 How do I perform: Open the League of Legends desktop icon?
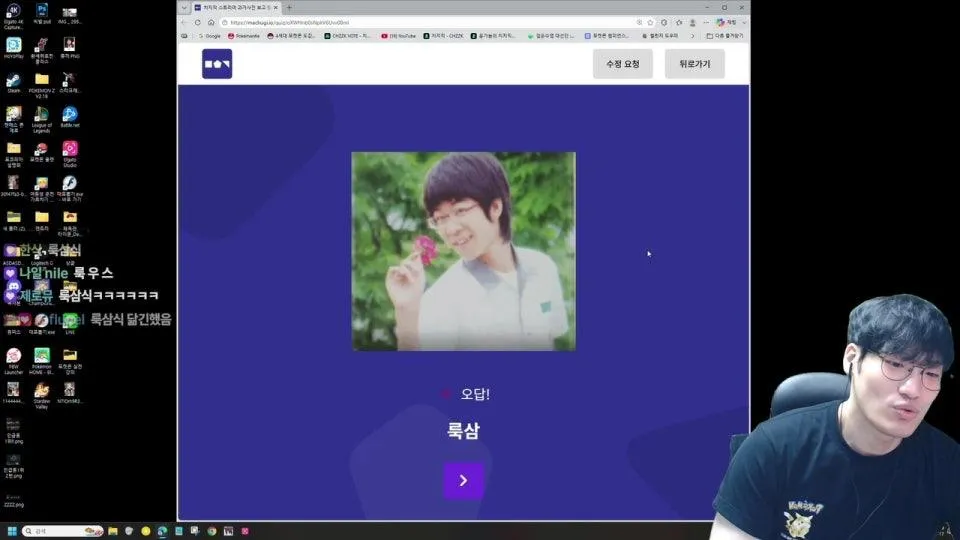[x=42, y=119]
